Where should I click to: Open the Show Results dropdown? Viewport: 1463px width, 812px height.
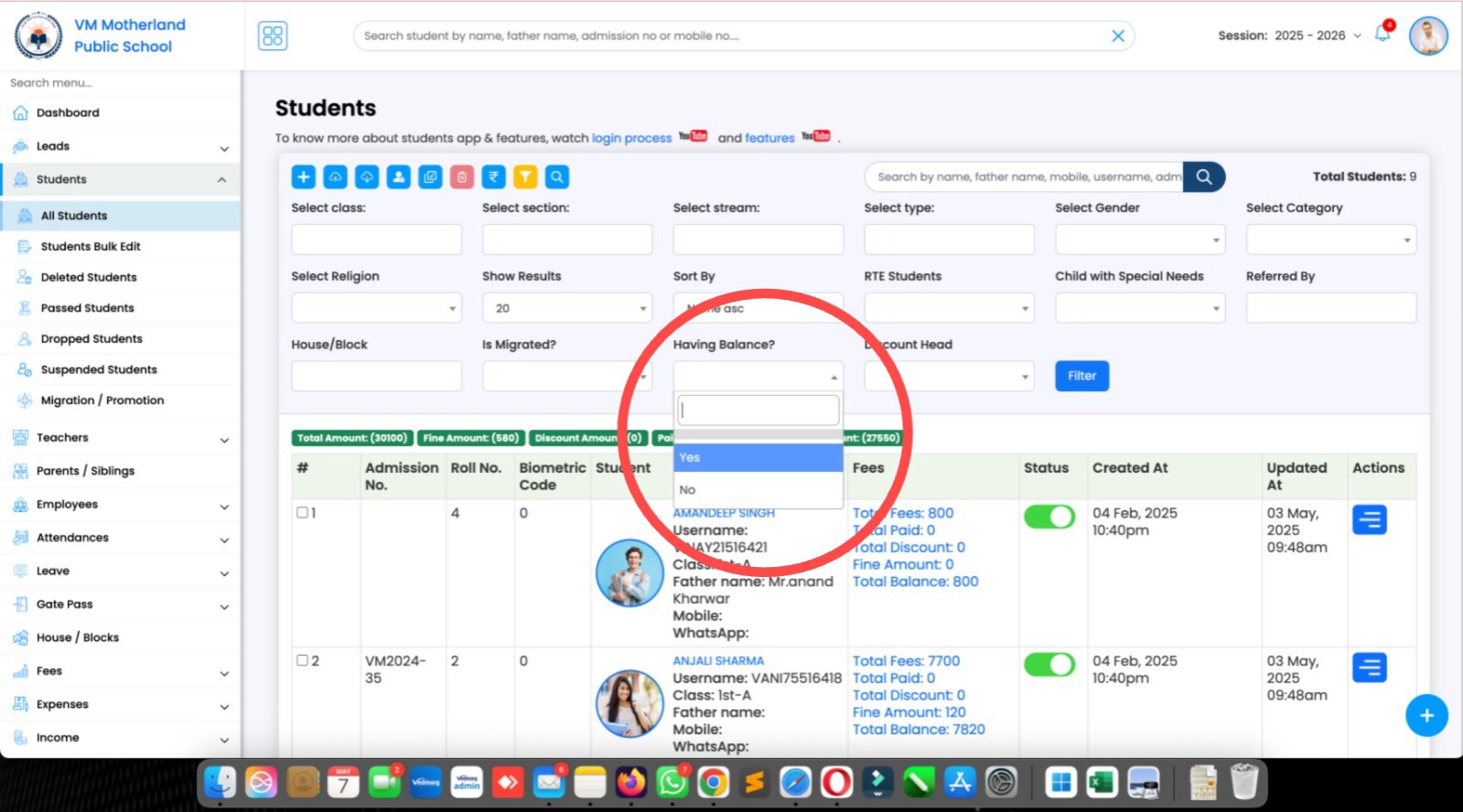(566, 308)
